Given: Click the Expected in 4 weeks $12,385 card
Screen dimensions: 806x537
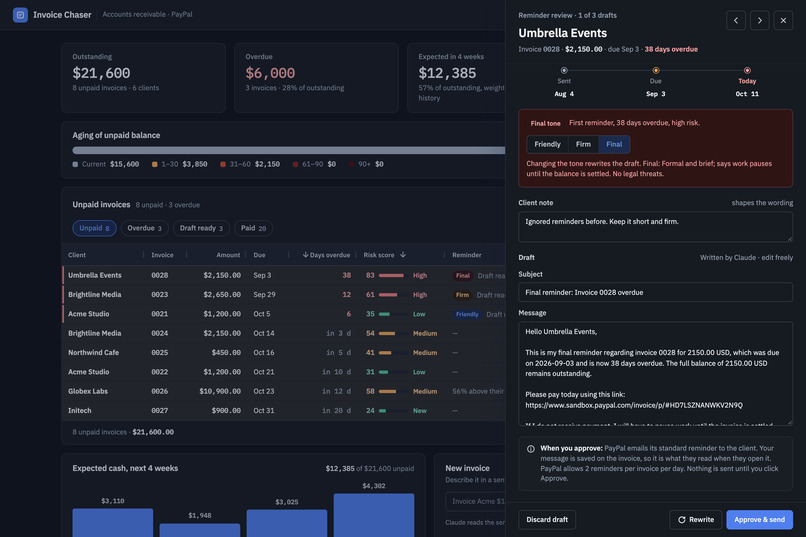Looking at the screenshot, I should [x=456, y=78].
